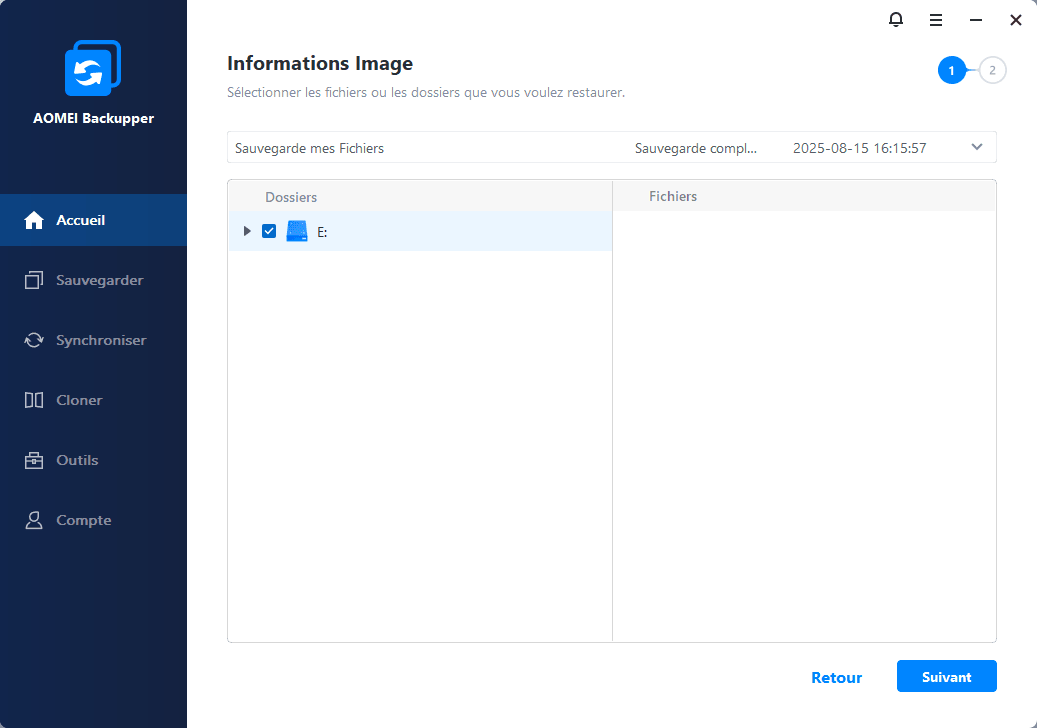Open the backup version dropdown arrow
This screenshot has width=1037, height=728.
[977, 147]
